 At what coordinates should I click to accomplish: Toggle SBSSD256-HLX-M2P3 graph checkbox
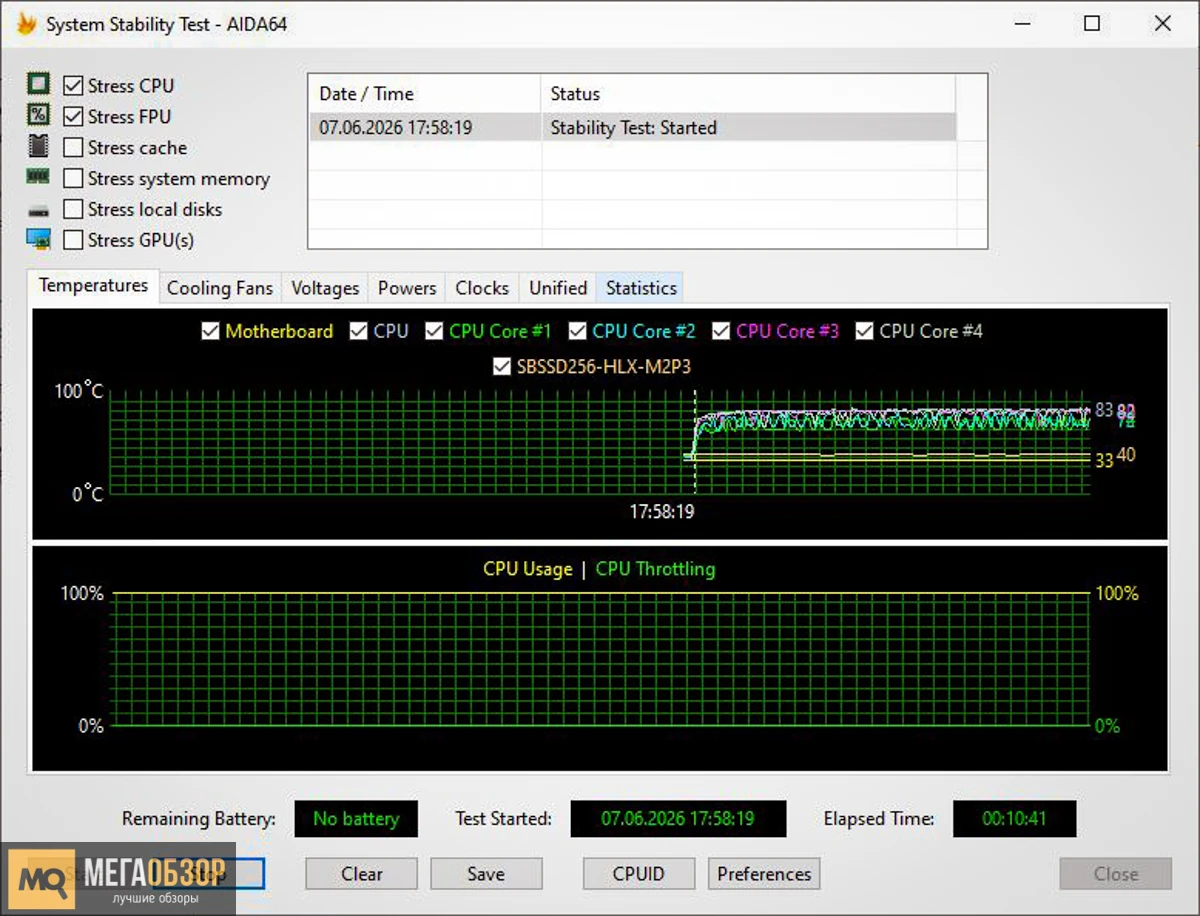click(502, 367)
